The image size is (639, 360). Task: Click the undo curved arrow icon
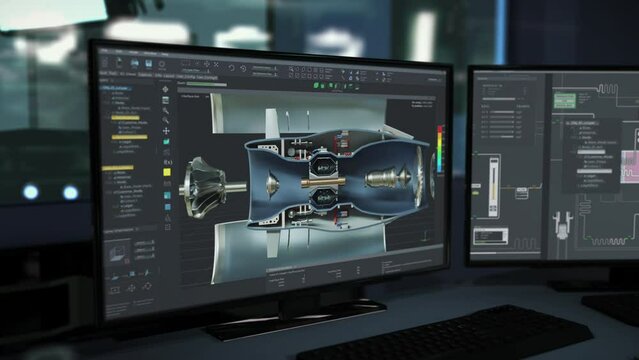coord(231,68)
